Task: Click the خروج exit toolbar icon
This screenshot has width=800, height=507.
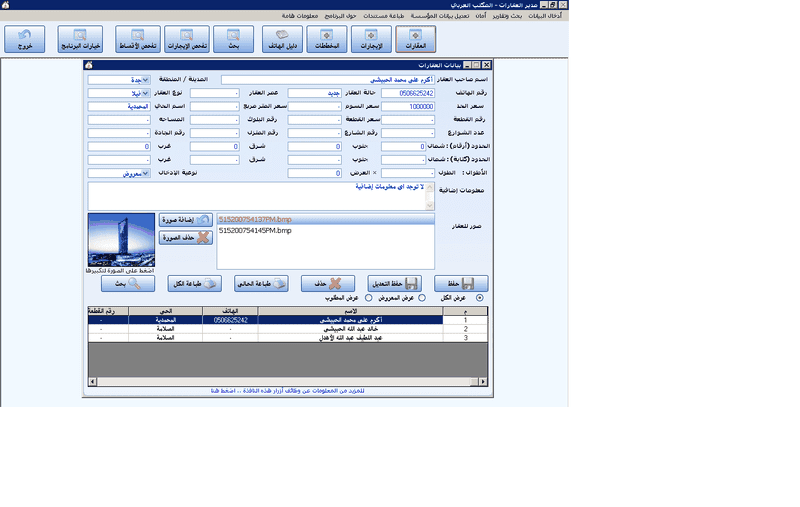Action: [24, 38]
